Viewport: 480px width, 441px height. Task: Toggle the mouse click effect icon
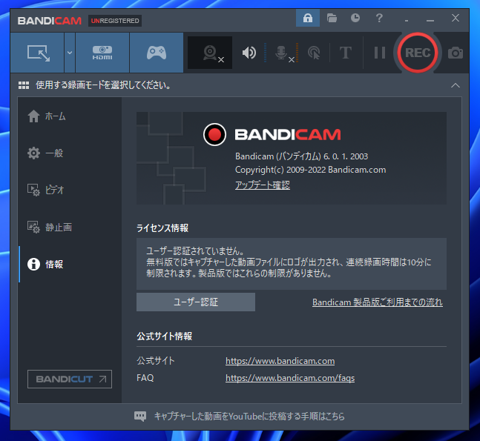(x=314, y=53)
